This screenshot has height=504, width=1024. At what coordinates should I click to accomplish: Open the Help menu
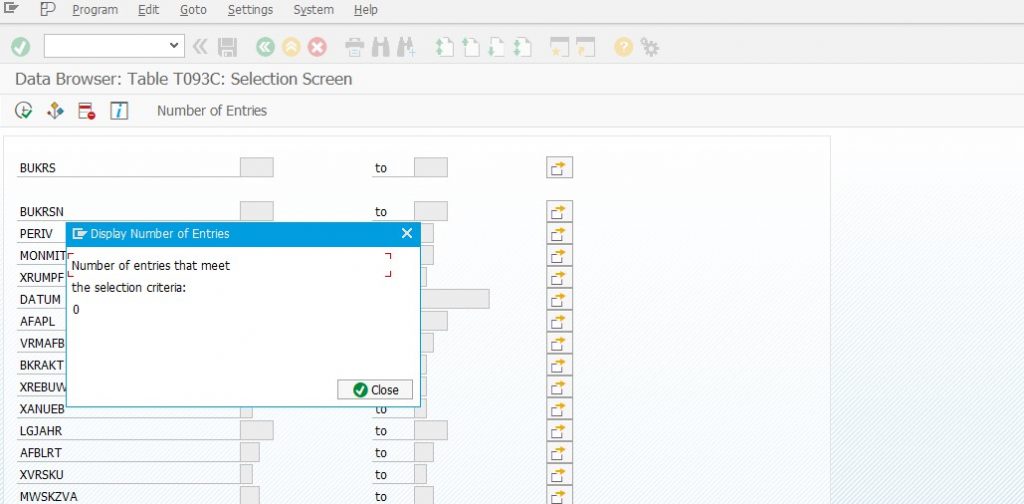[366, 10]
